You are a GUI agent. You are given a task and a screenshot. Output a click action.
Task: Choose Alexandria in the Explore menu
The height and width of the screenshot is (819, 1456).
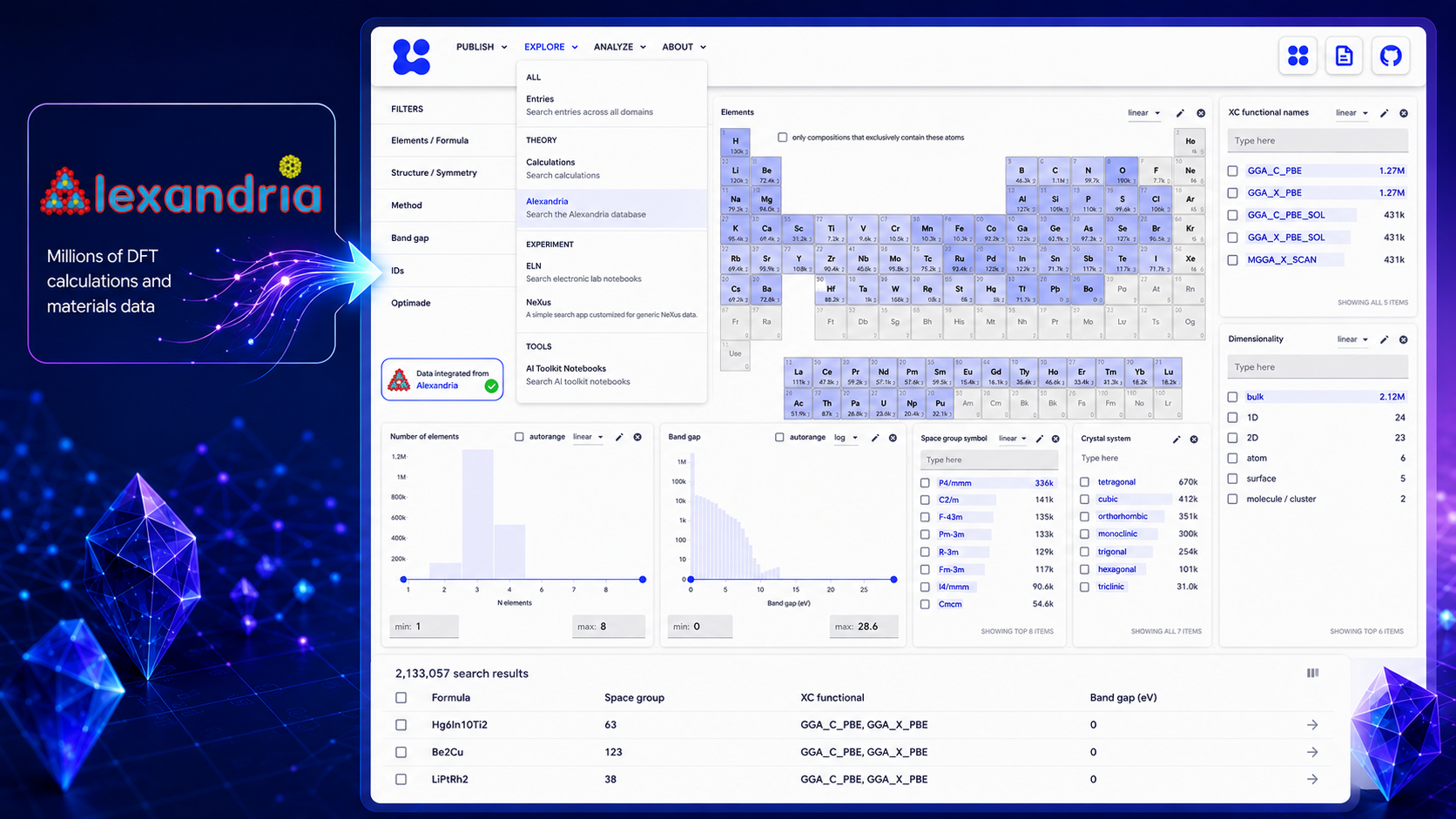point(611,208)
